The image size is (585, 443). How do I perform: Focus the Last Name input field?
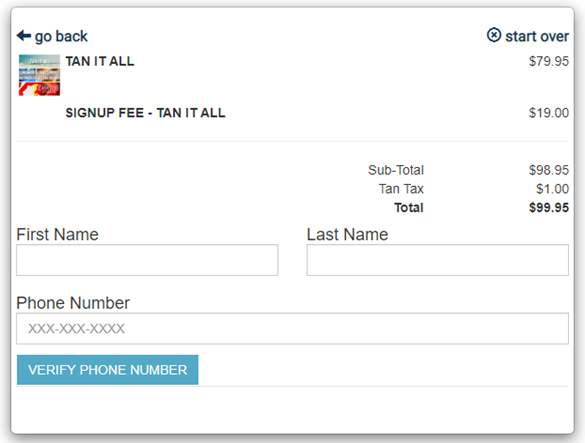click(438, 260)
